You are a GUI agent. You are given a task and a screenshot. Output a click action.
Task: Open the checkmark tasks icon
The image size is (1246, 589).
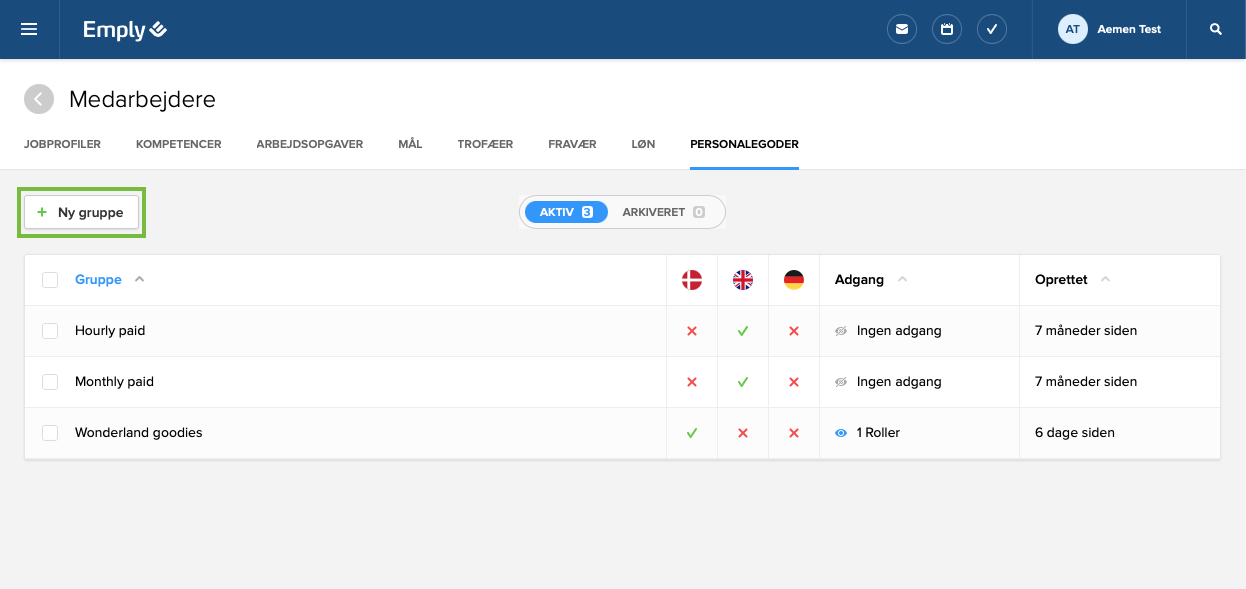[x=991, y=29]
